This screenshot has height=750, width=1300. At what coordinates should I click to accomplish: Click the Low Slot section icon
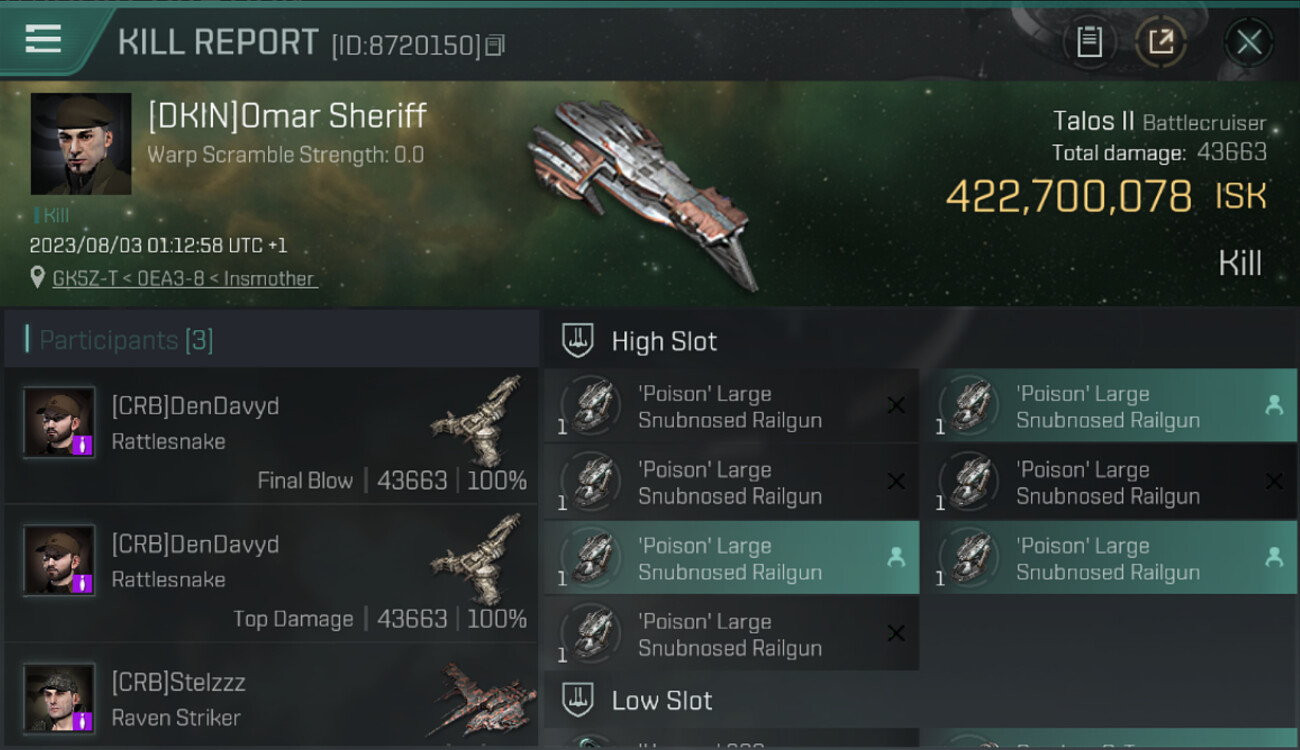578,700
